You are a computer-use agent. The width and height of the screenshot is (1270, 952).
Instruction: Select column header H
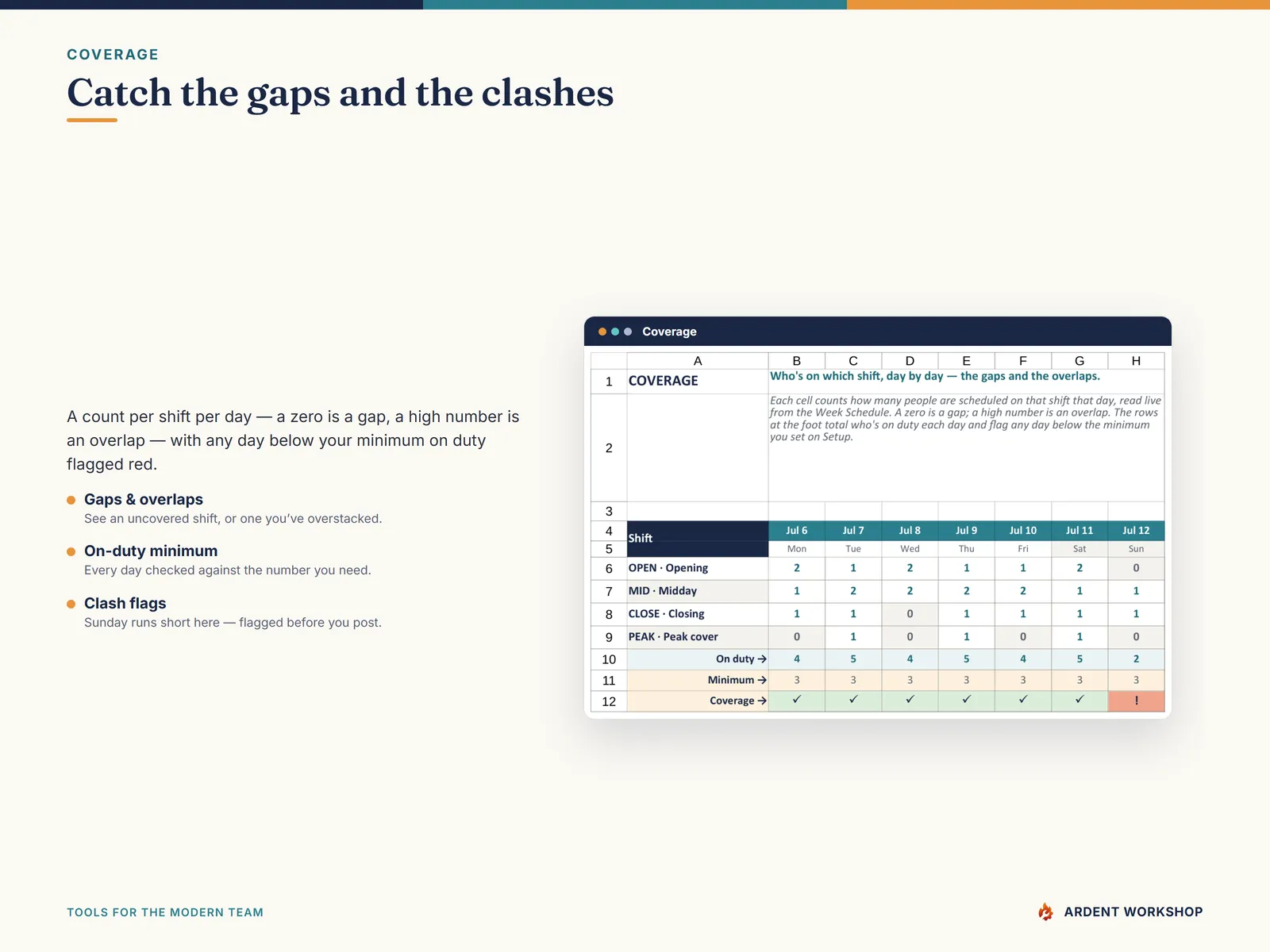coord(1136,361)
